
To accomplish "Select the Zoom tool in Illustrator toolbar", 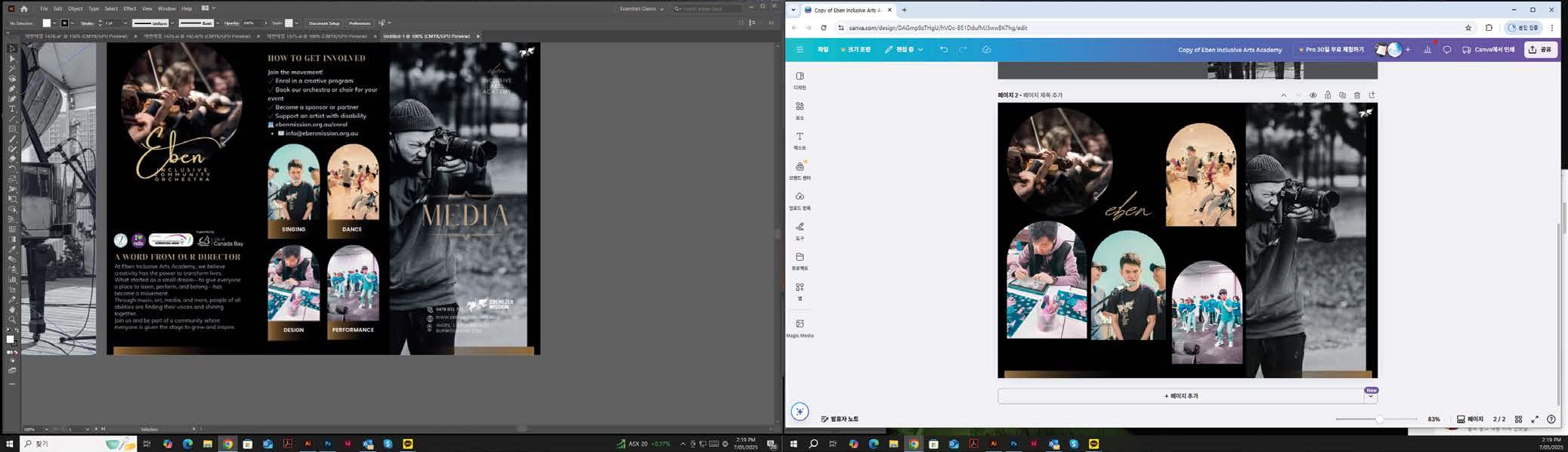I will [x=12, y=320].
